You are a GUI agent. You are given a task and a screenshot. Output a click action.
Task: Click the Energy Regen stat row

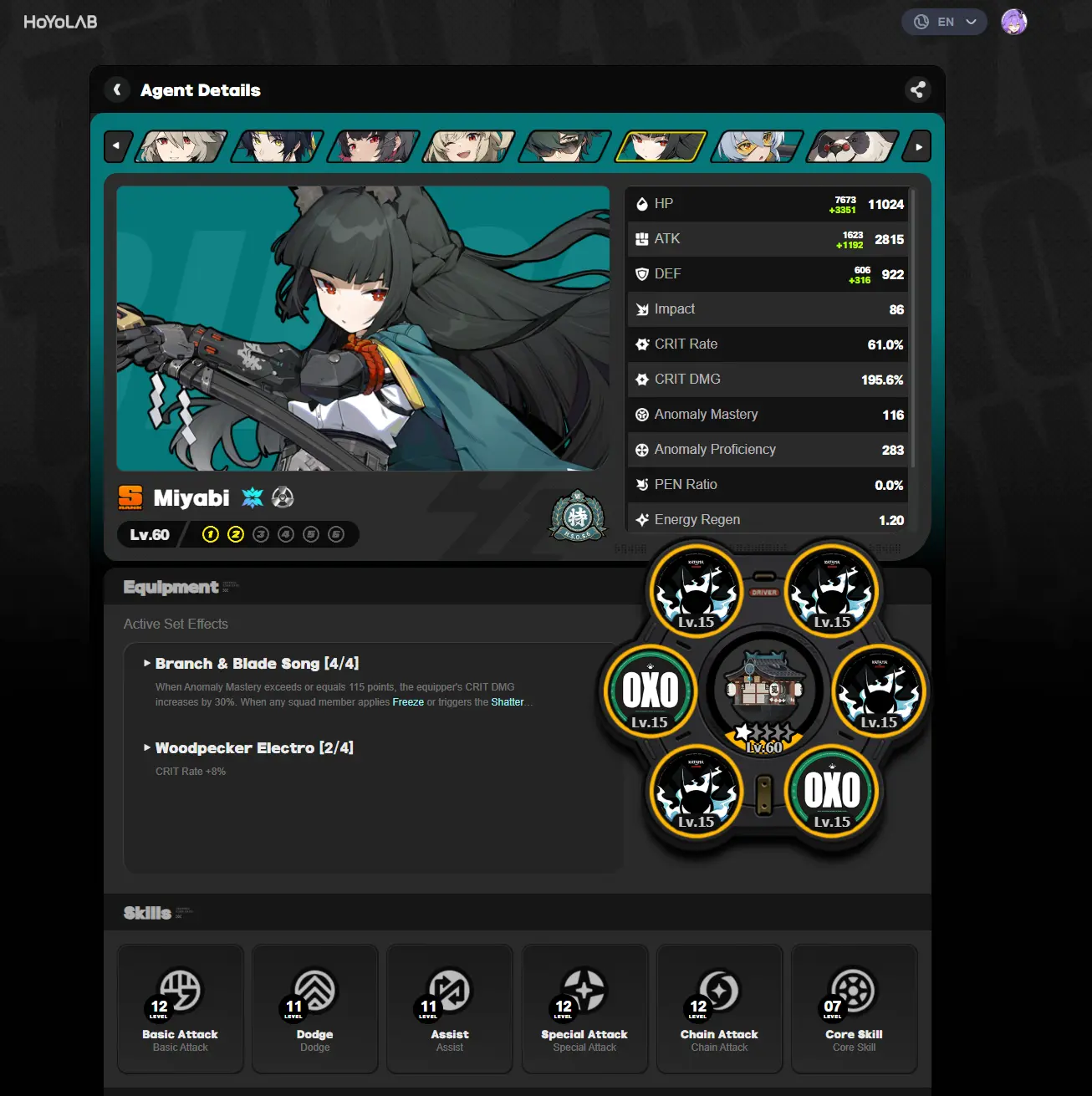768,518
